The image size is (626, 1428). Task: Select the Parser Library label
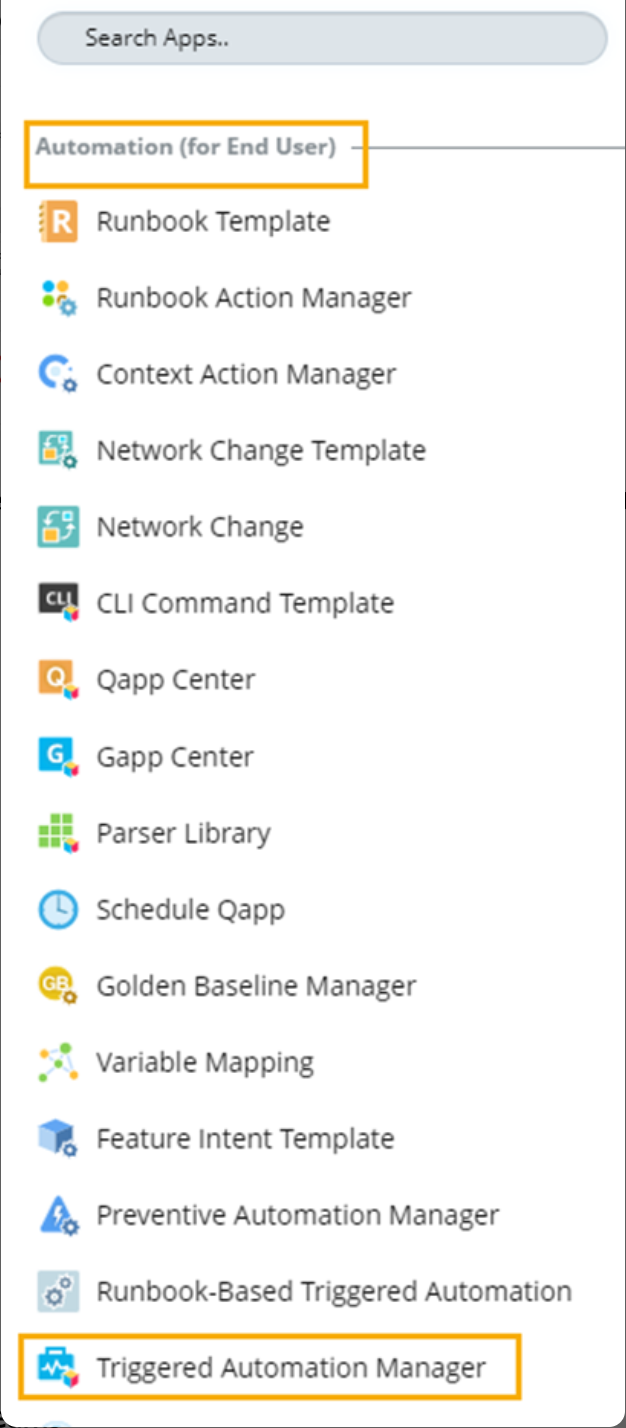click(183, 833)
